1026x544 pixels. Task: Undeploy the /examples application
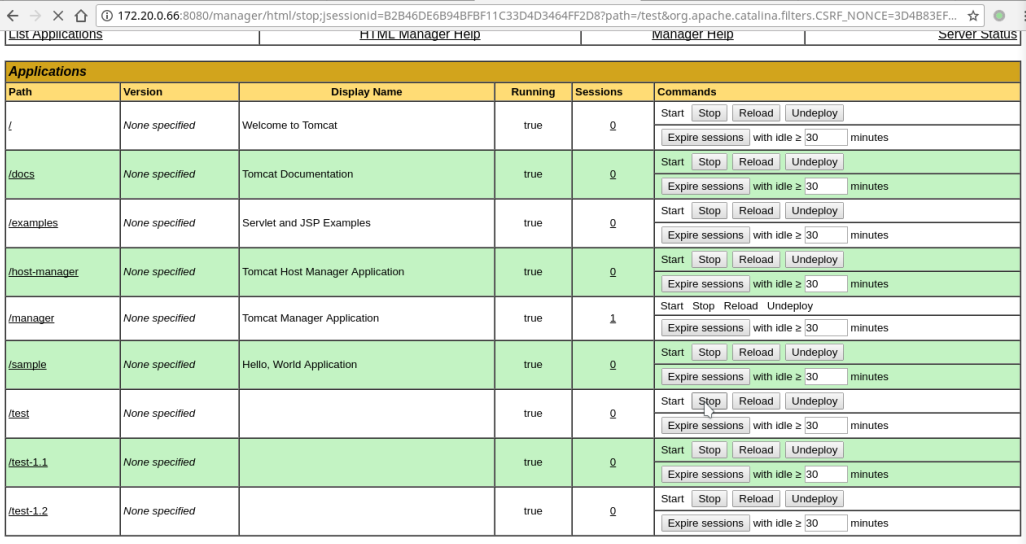click(x=814, y=211)
